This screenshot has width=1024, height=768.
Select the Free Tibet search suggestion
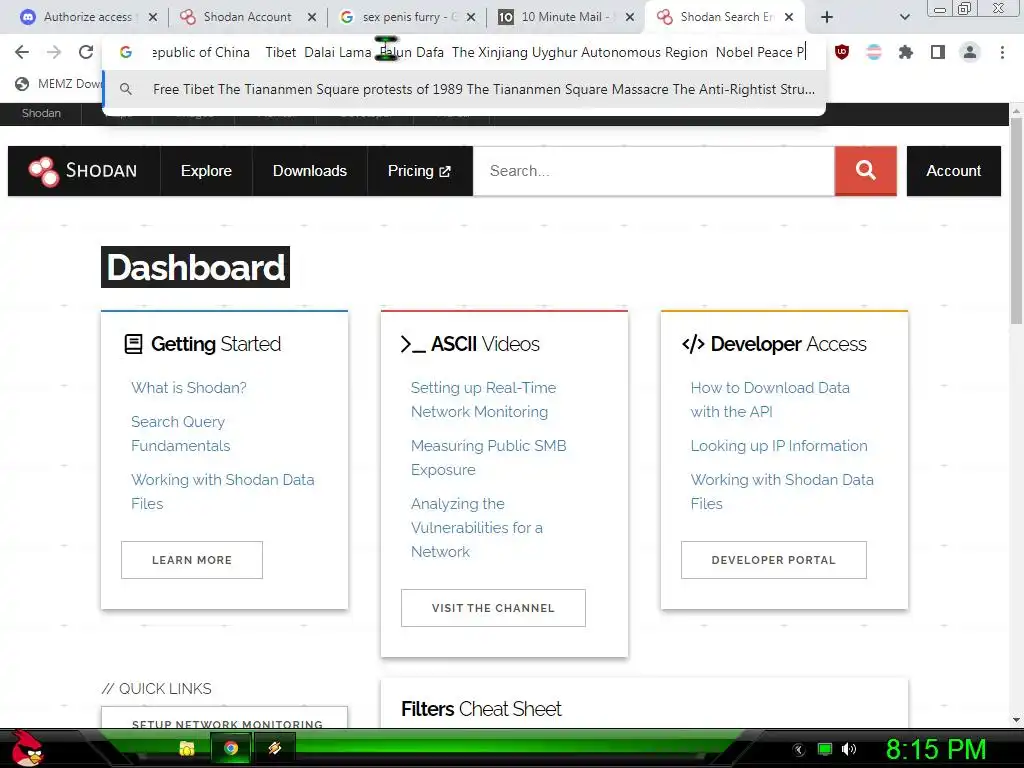[x=464, y=89]
